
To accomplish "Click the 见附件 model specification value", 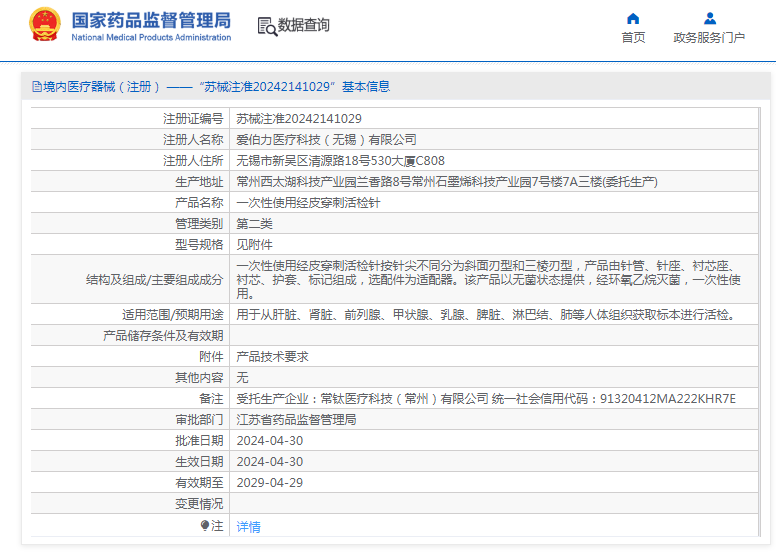I will 254,244.
